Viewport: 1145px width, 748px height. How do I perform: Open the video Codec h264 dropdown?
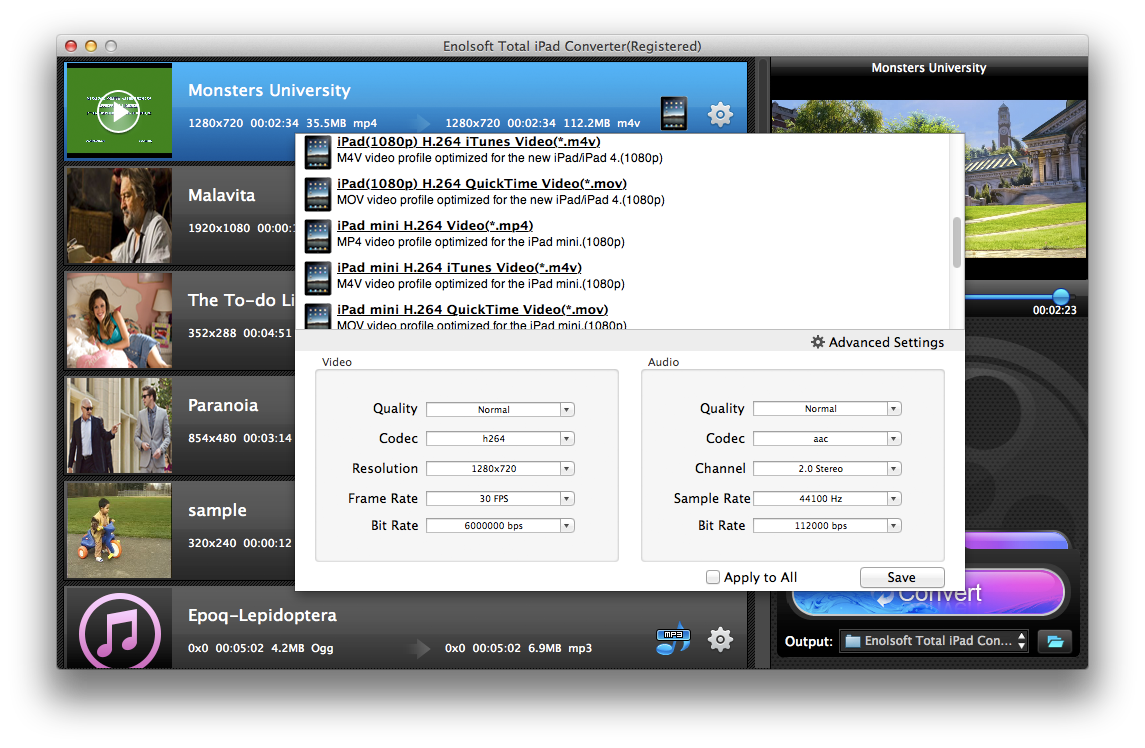point(500,438)
